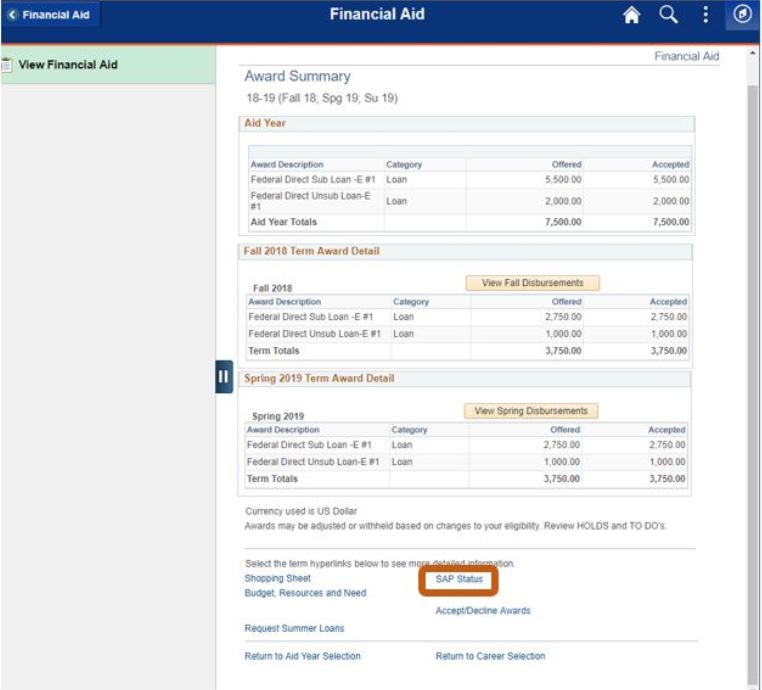Click the scrollbar up arrow
Screen dimensions: 762x690
pos(752,52)
